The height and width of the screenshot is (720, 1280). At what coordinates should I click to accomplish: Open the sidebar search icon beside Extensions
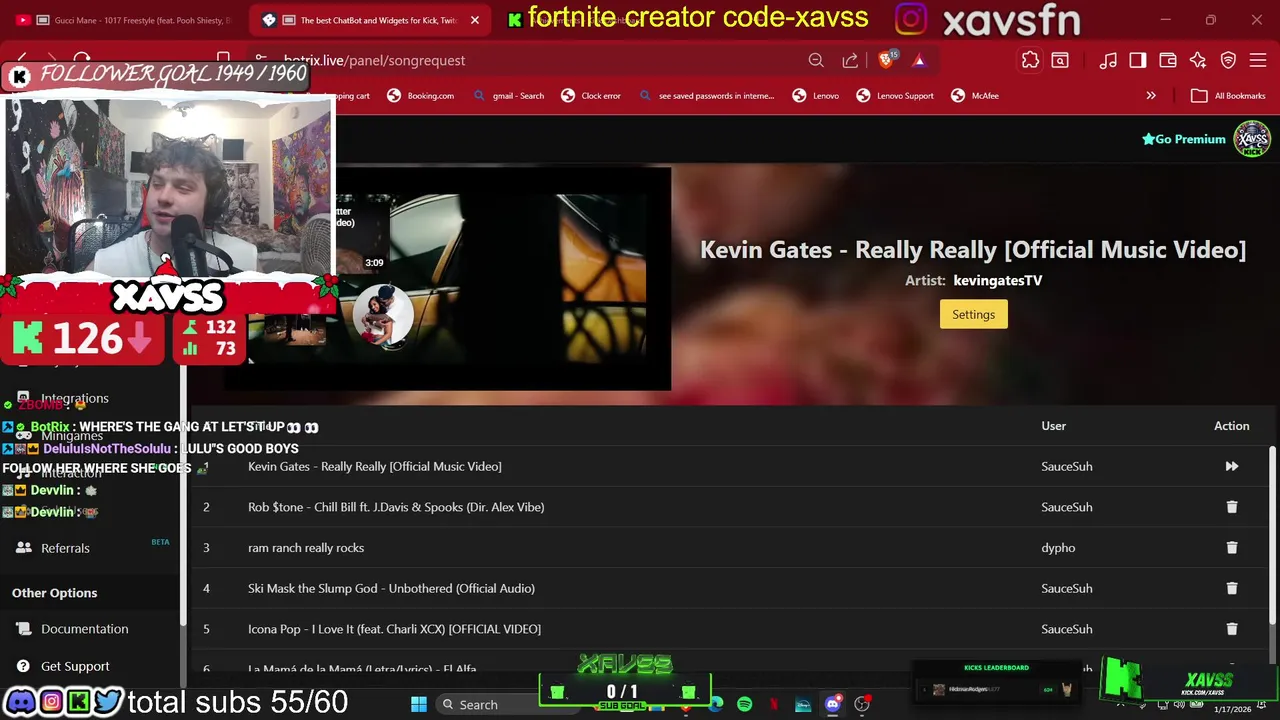pyautogui.click(x=1060, y=60)
